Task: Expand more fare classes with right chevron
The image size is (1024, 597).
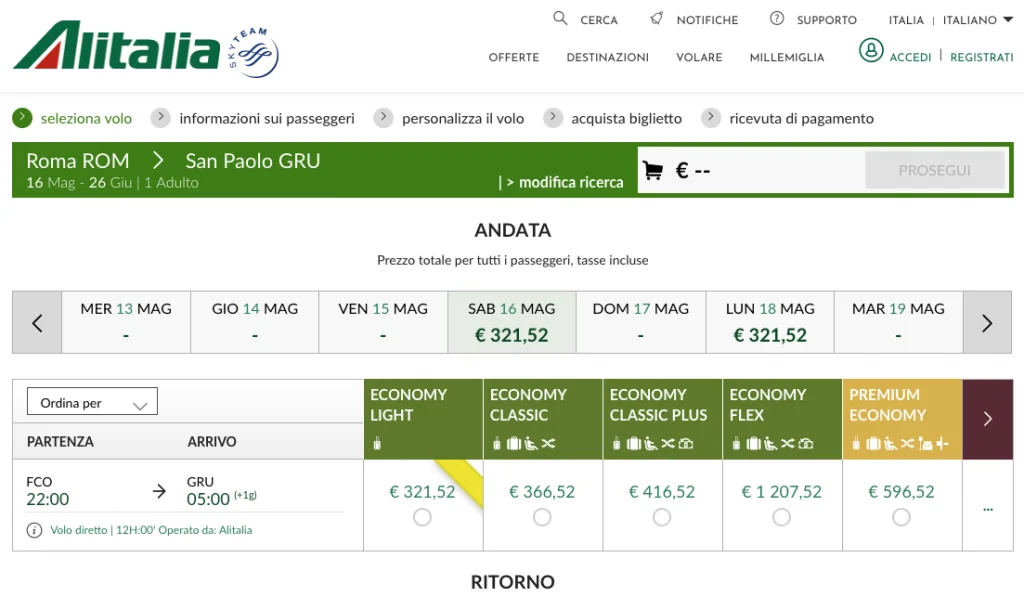Action: 987,419
